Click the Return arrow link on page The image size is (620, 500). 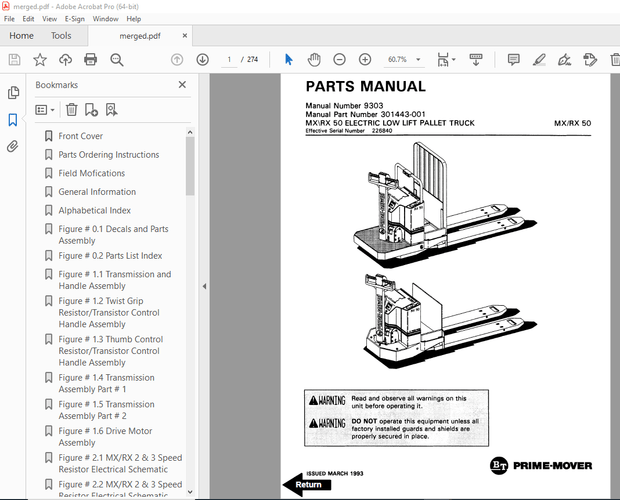click(x=307, y=485)
